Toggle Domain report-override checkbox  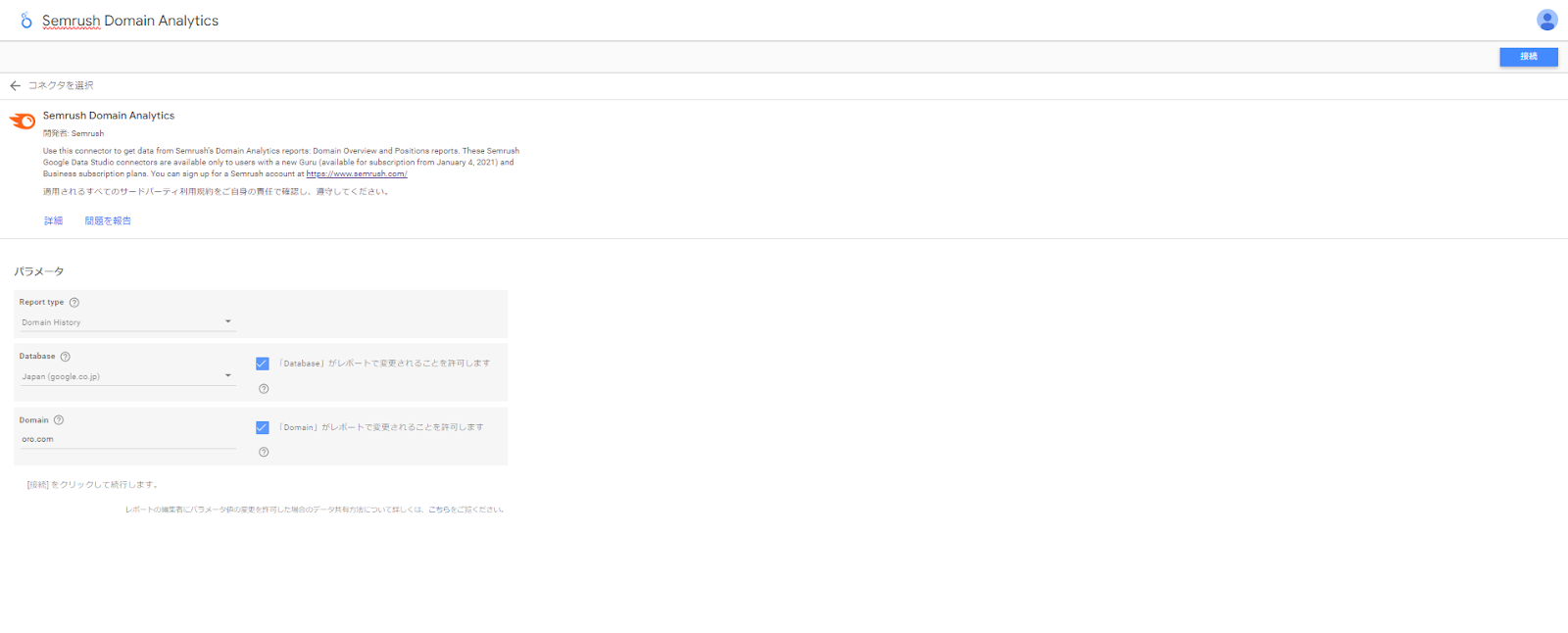tap(263, 427)
